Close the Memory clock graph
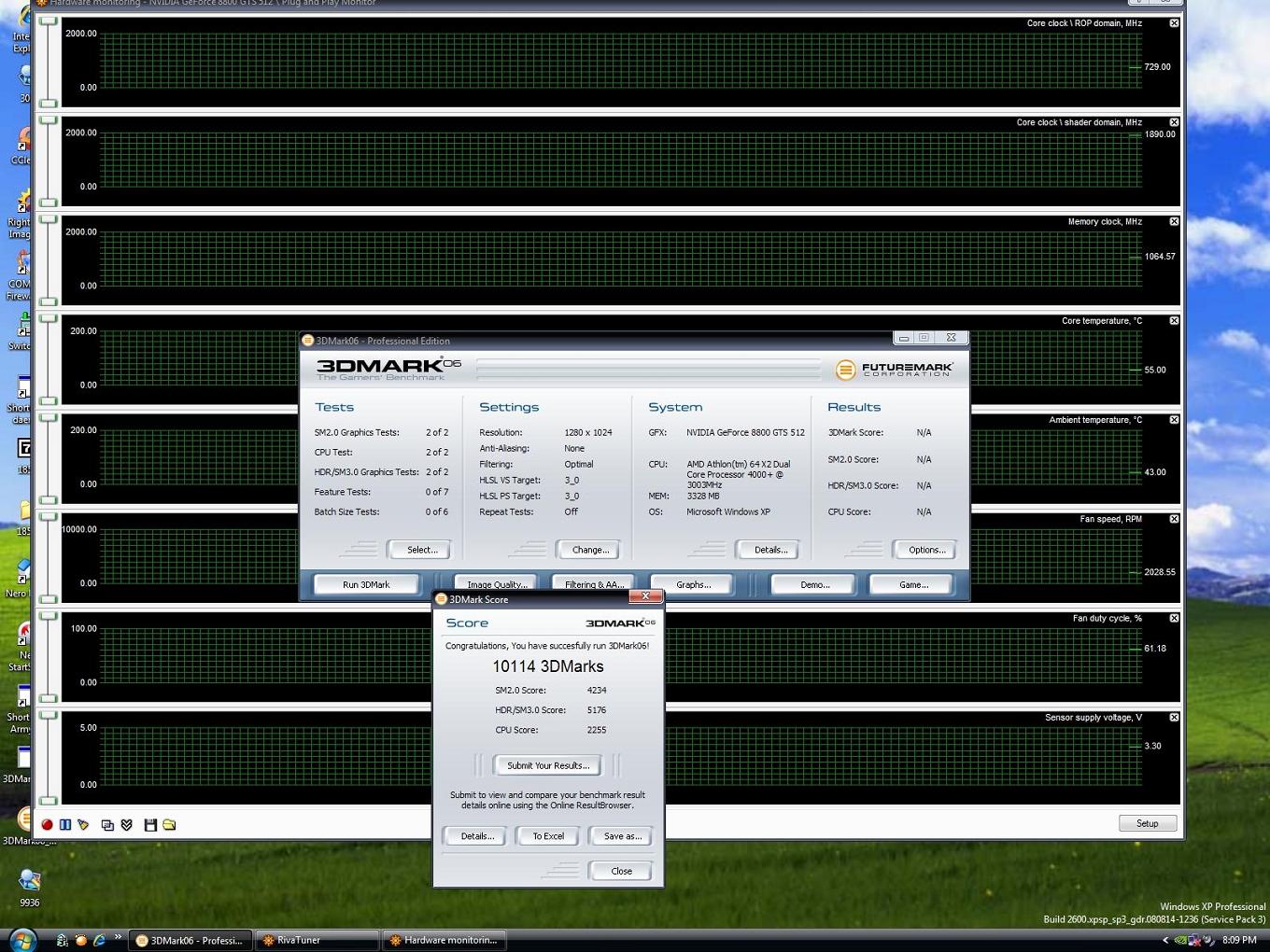The height and width of the screenshot is (952, 1270). coord(1174,221)
